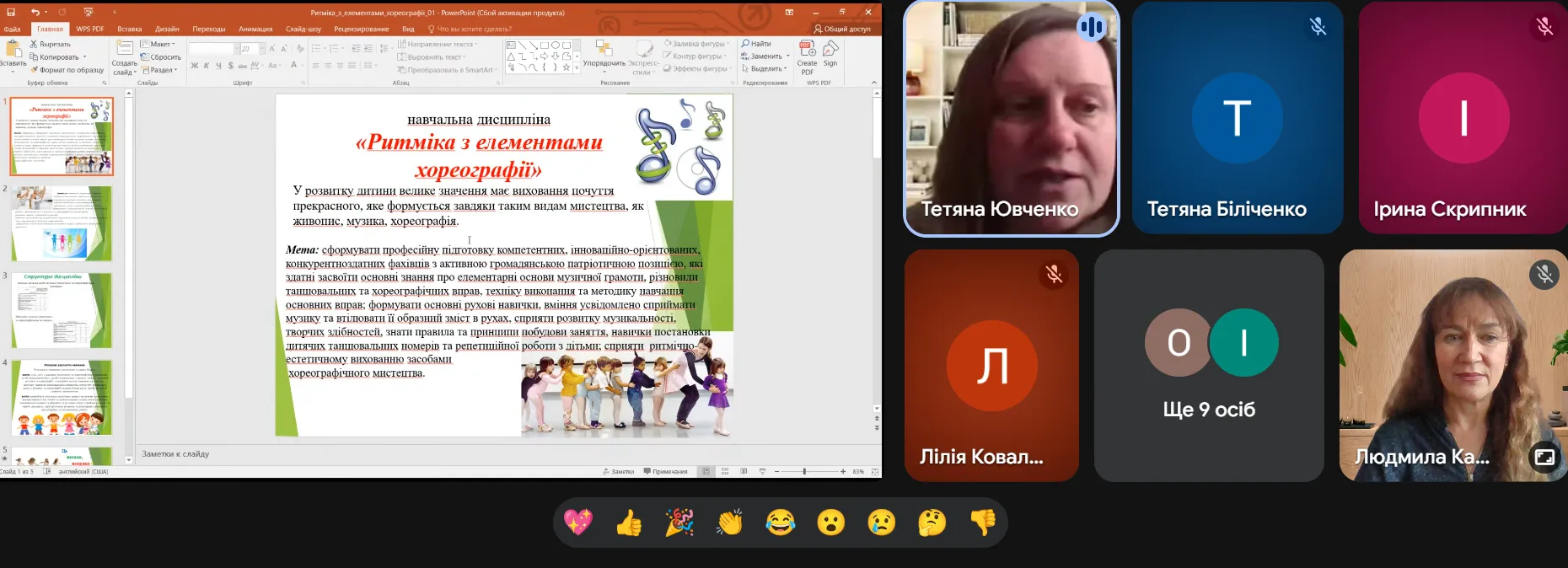Switch to slide sorter view
The width and height of the screenshot is (1568, 568).
(725, 472)
